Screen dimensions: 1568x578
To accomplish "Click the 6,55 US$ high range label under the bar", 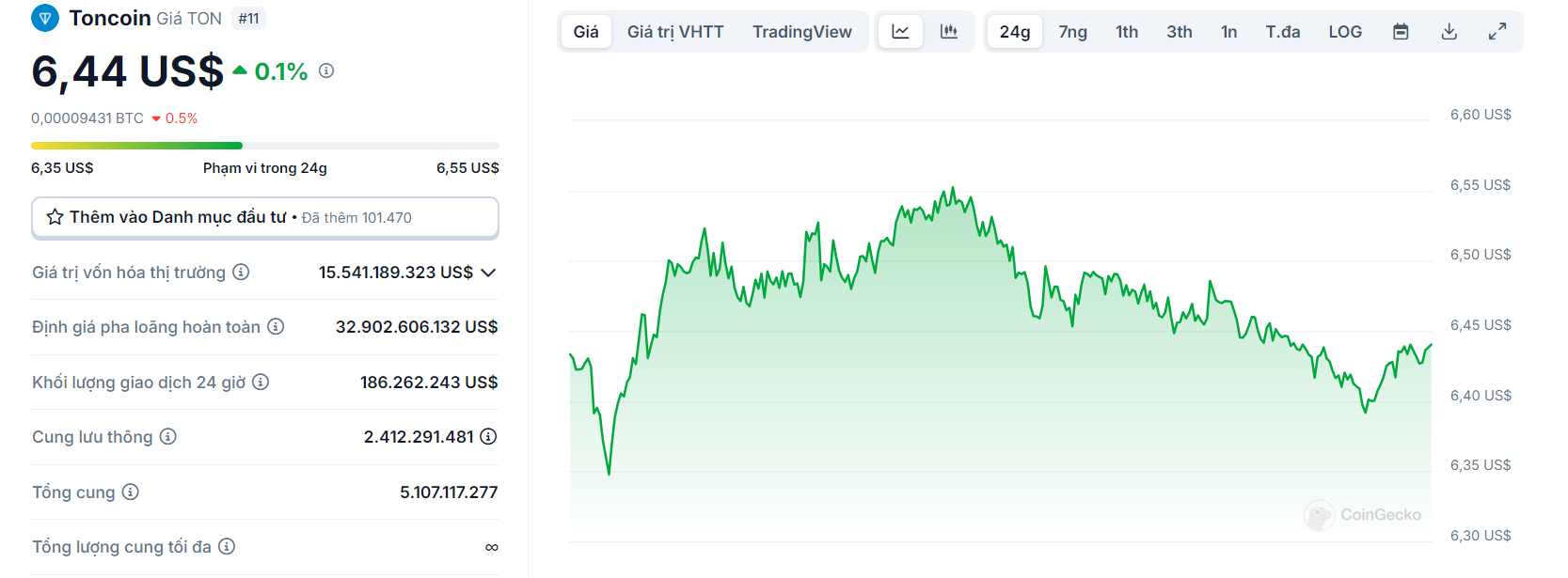I will coord(467,168).
